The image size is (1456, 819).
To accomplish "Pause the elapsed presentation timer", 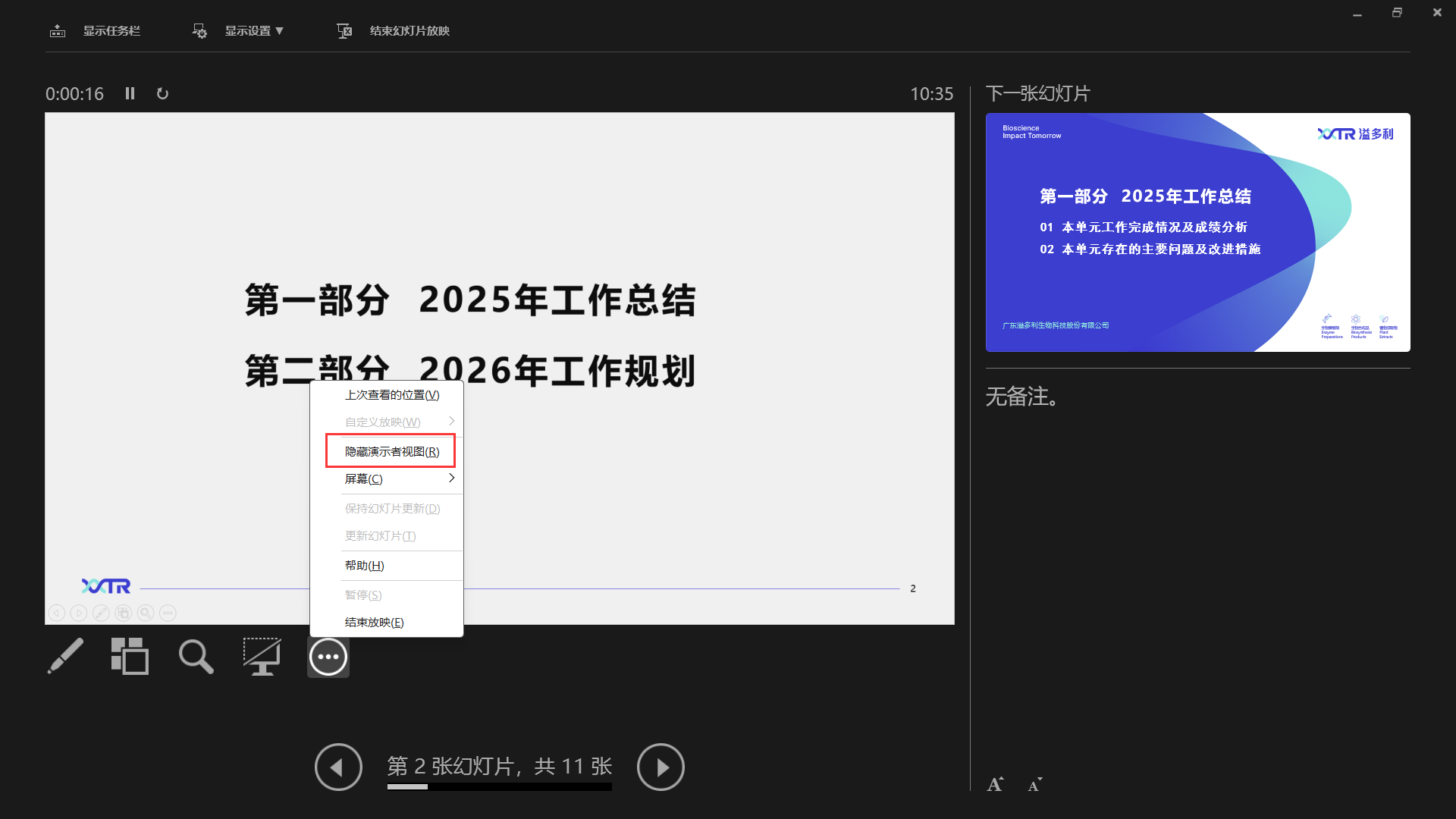I will click(129, 93).
